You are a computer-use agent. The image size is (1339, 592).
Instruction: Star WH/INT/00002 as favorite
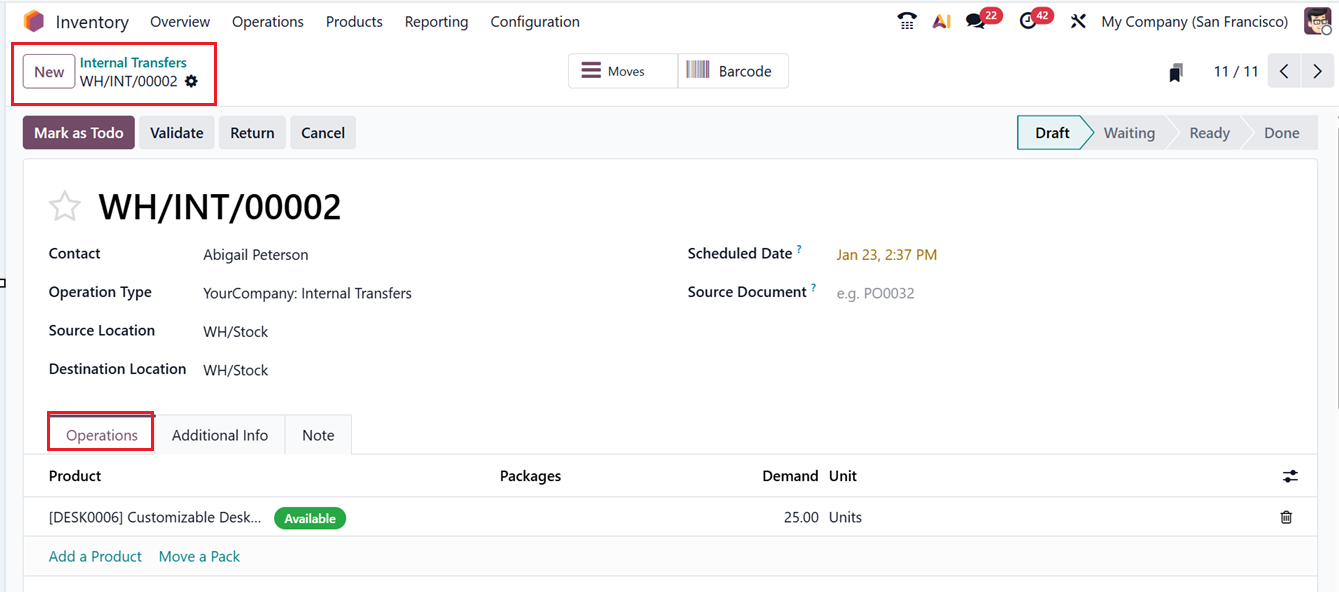pos(64,205)
